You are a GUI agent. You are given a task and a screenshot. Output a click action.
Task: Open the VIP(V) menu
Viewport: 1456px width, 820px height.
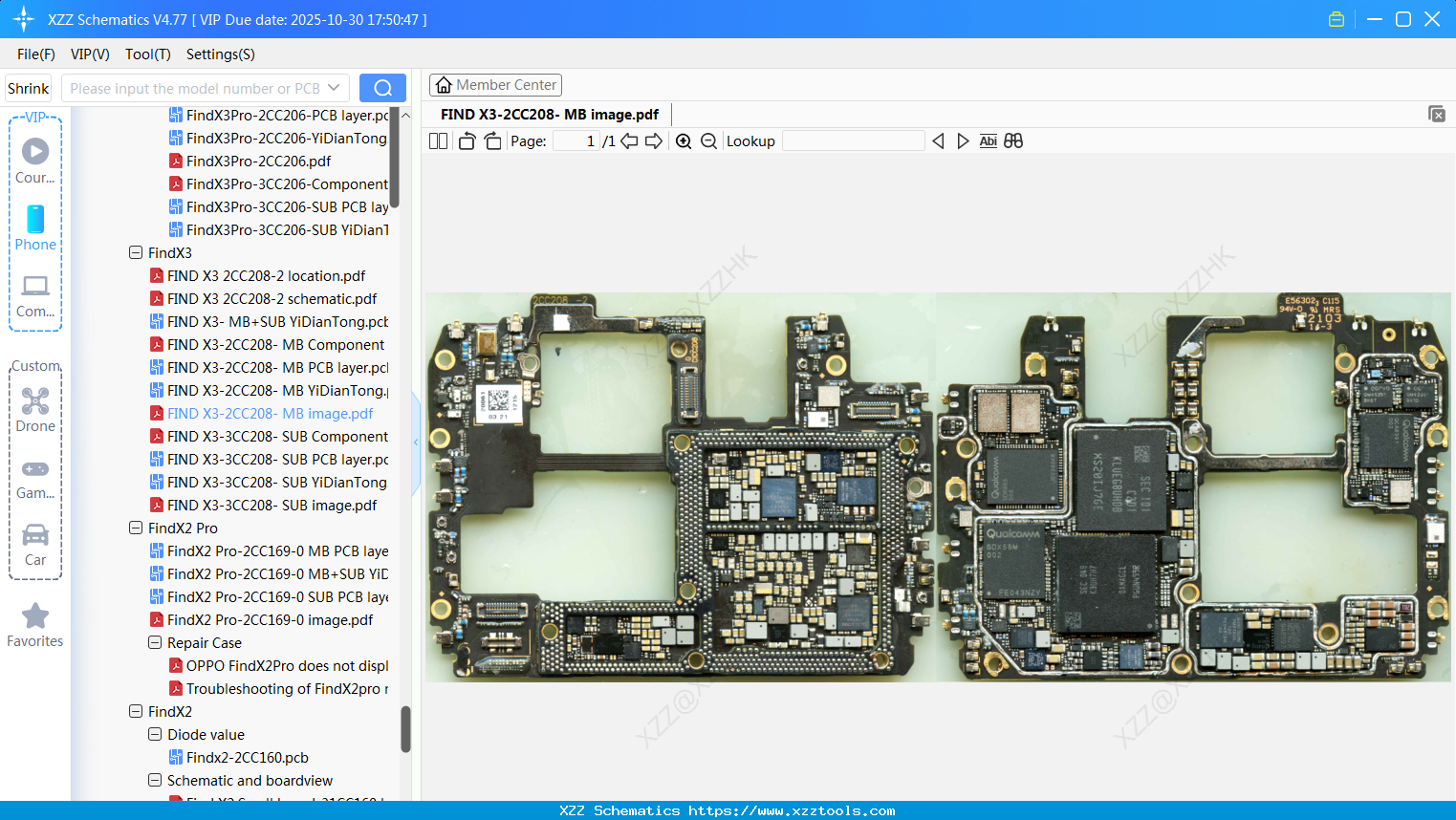(90, 54)
